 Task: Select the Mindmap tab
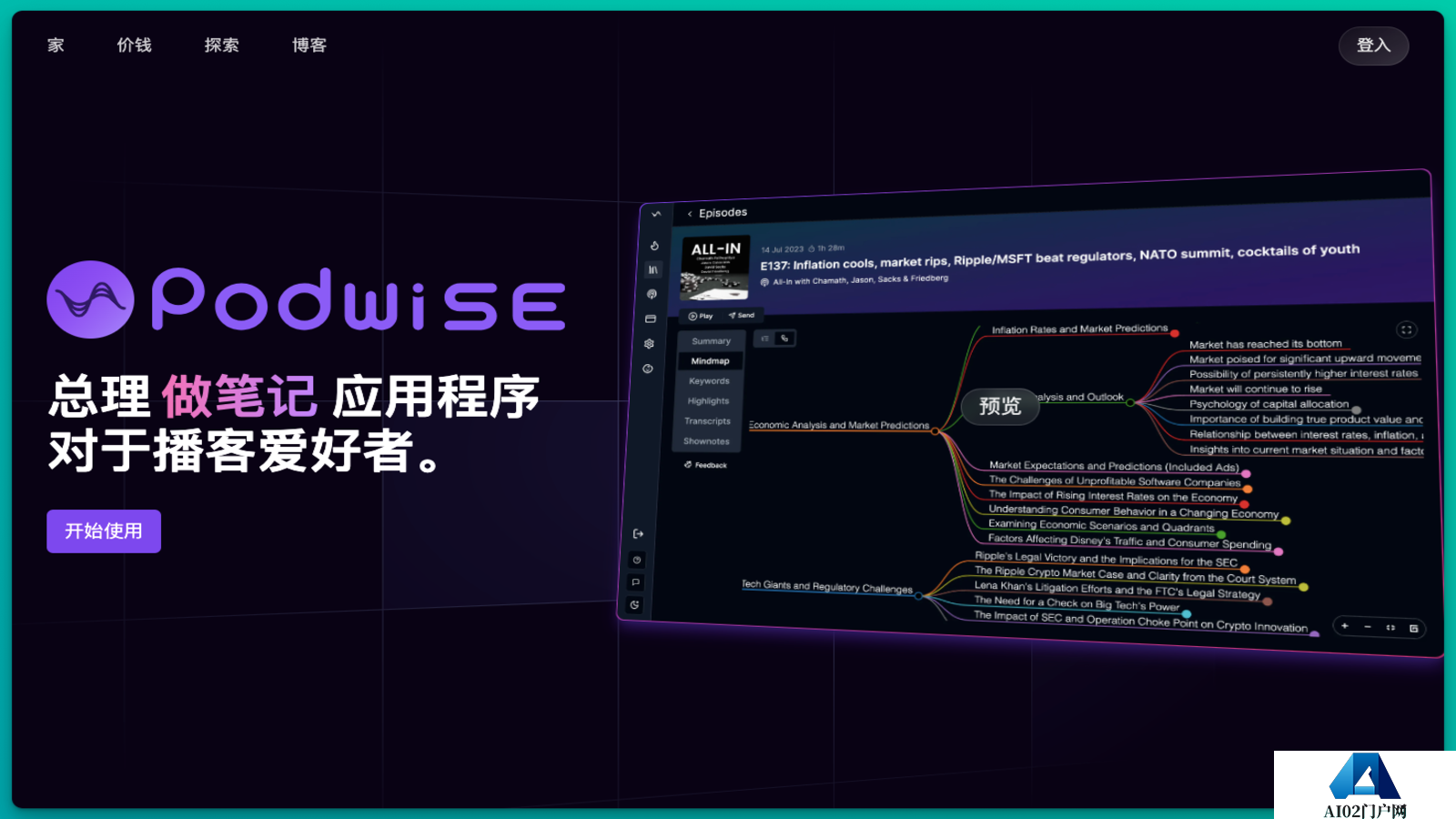710,361
